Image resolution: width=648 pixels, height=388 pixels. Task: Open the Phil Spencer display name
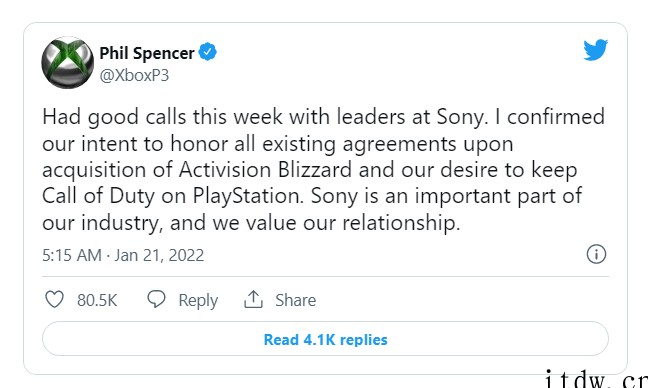tap(147, 53)
